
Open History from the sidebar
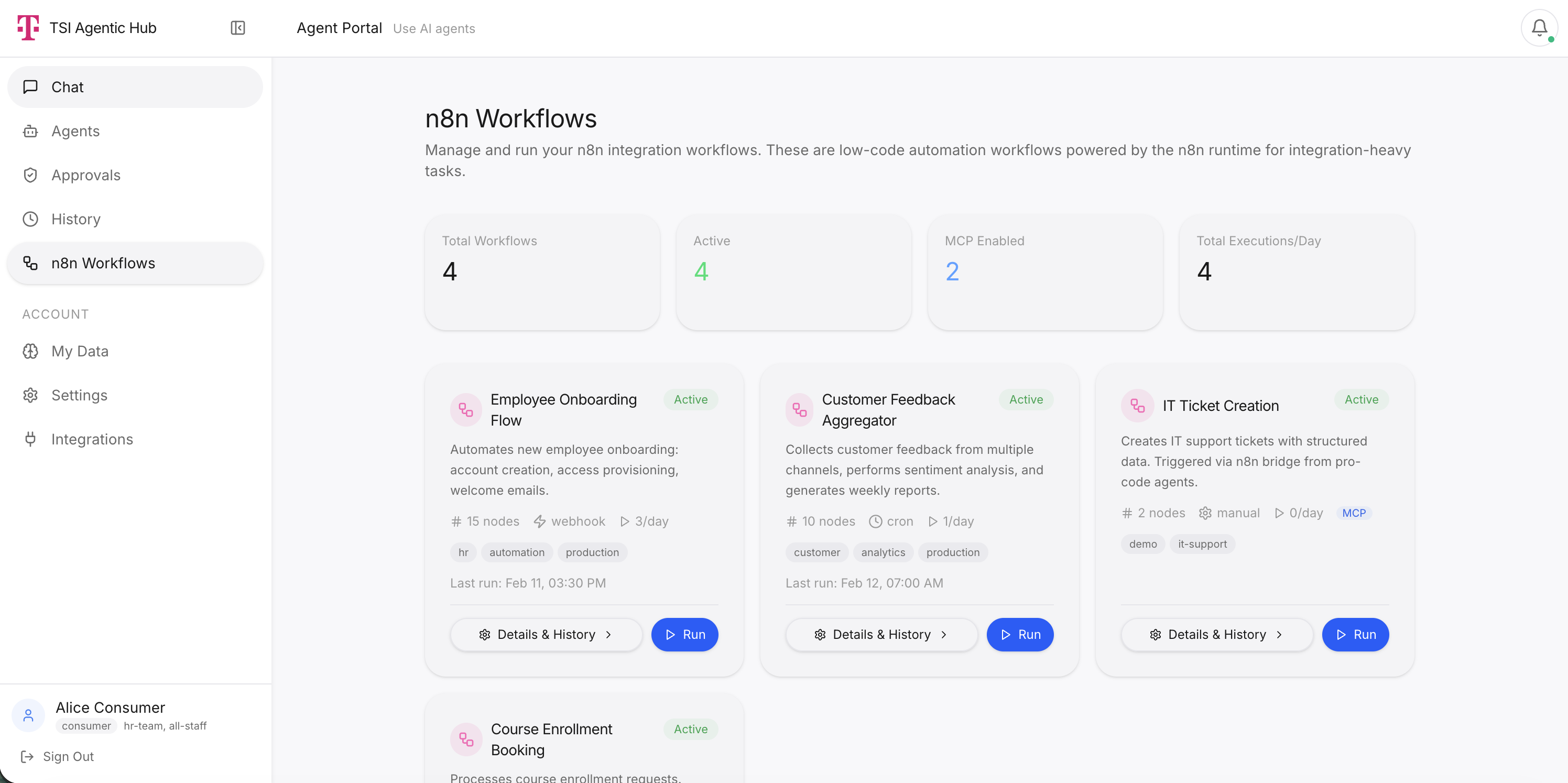tap(135, 219)
